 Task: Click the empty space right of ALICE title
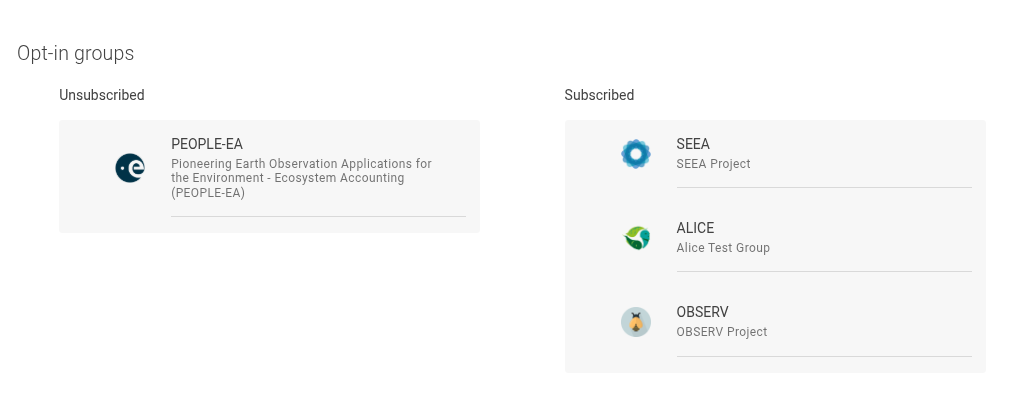coord(850,228)
